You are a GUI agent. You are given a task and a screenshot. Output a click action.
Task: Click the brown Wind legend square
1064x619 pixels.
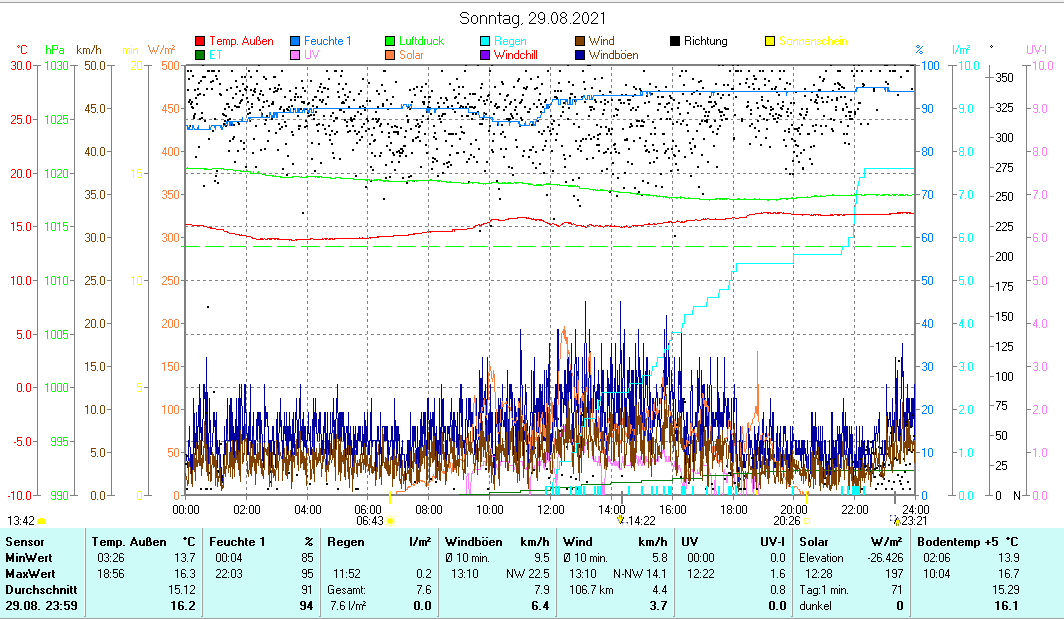(580, 42)
